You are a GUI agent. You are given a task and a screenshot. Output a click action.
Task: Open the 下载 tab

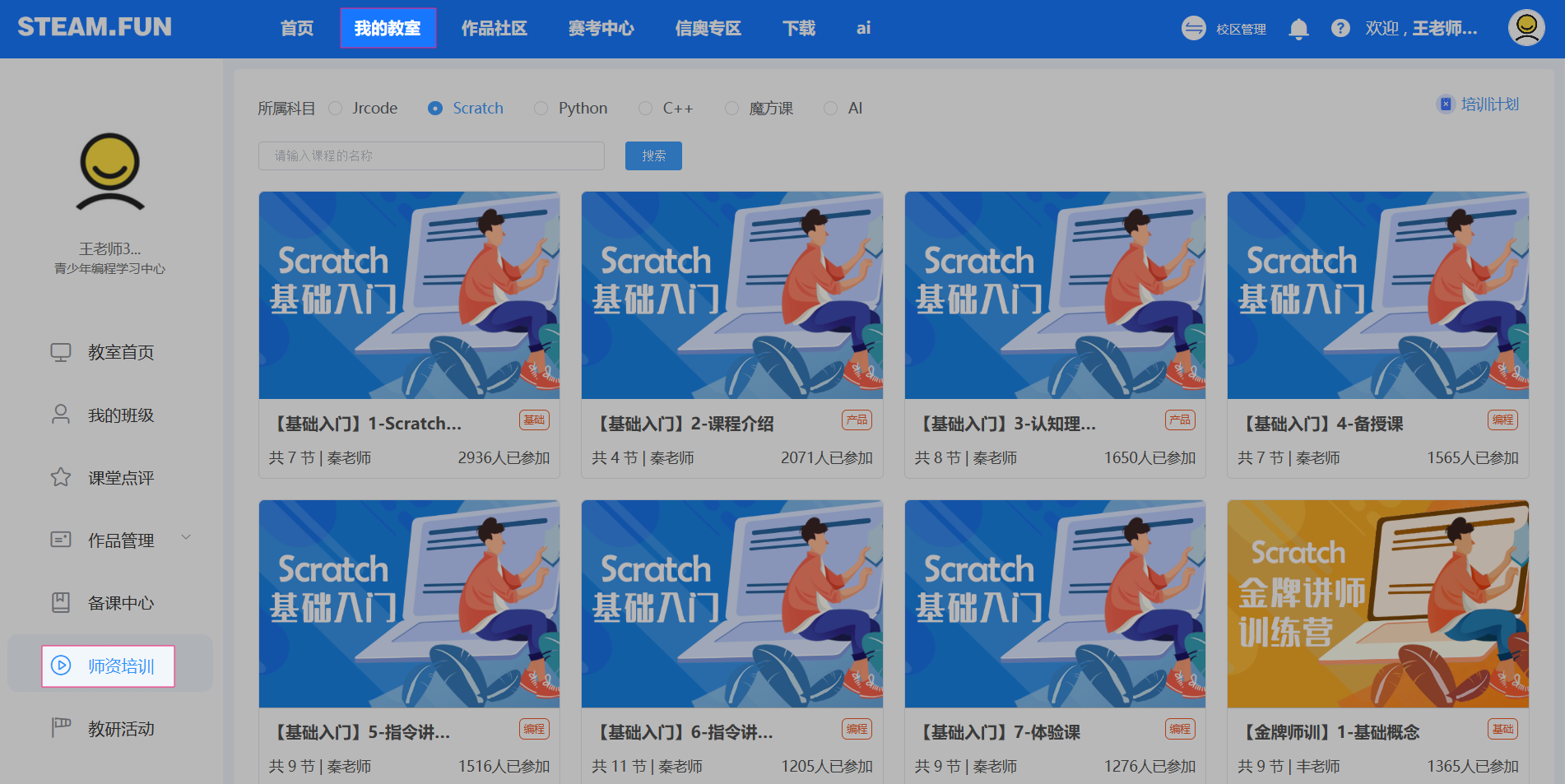(799, 29)
